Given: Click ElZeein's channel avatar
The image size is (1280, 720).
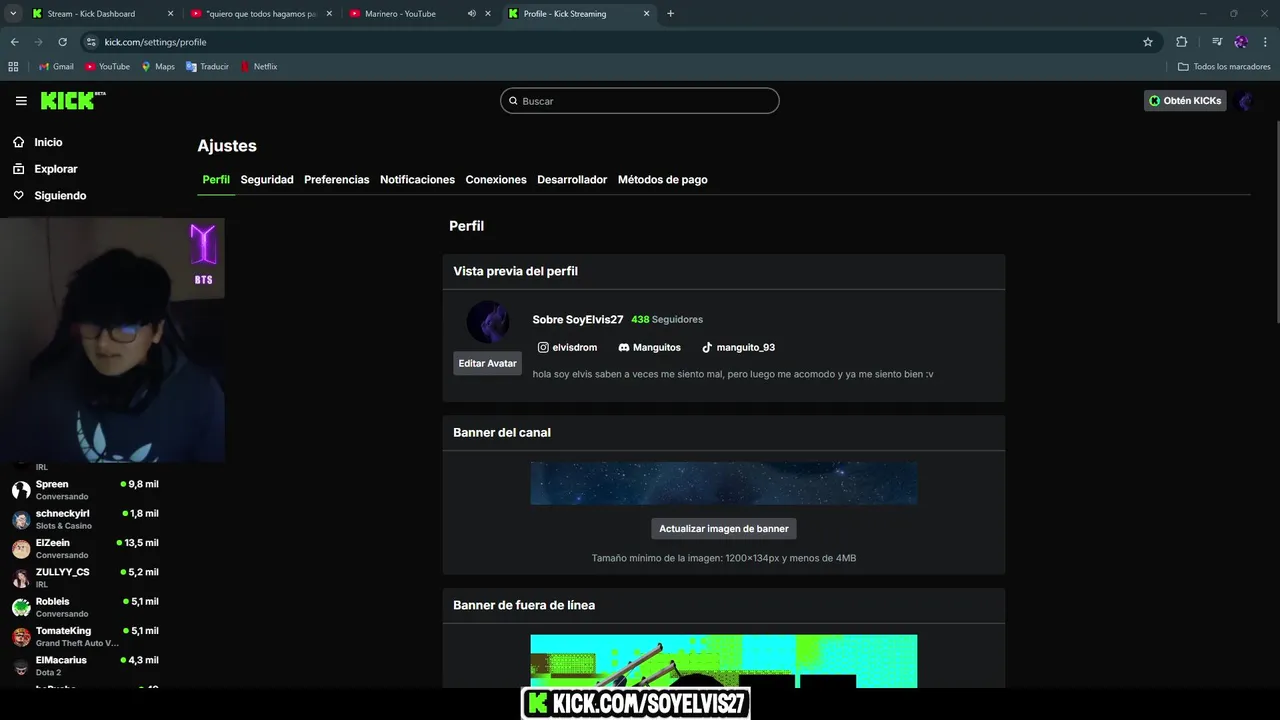Looking at the screenshot, I should (21, 549).
